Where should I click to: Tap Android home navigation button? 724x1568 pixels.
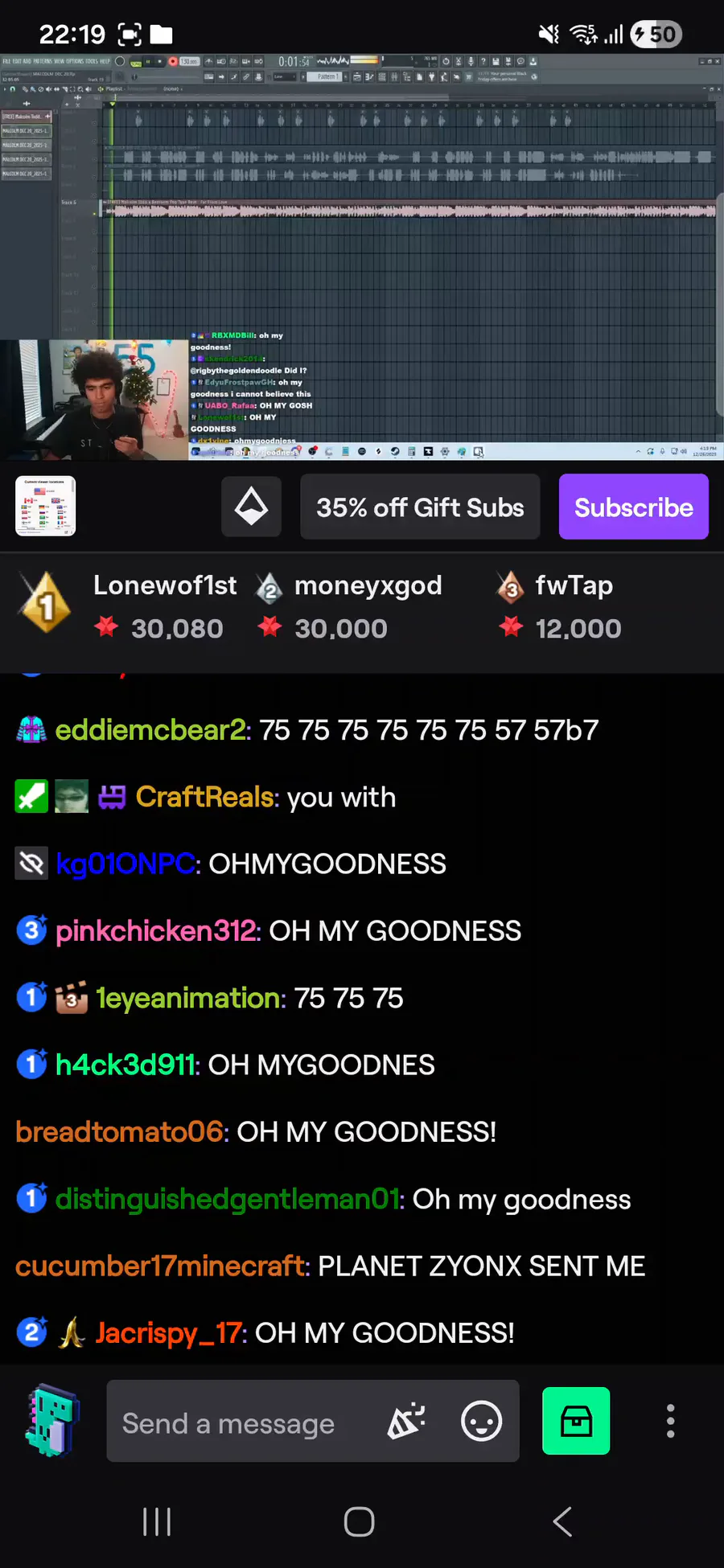[359, 1521]
